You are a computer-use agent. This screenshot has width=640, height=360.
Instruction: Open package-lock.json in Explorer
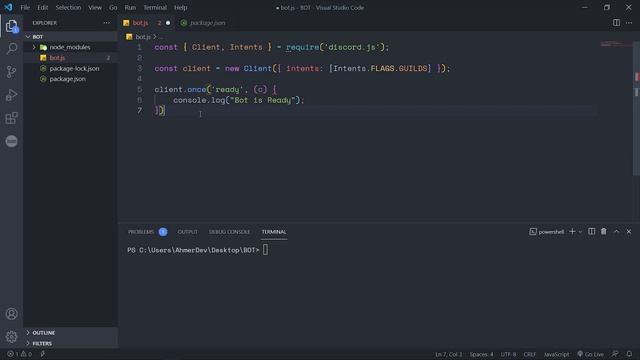click(70, 68)
